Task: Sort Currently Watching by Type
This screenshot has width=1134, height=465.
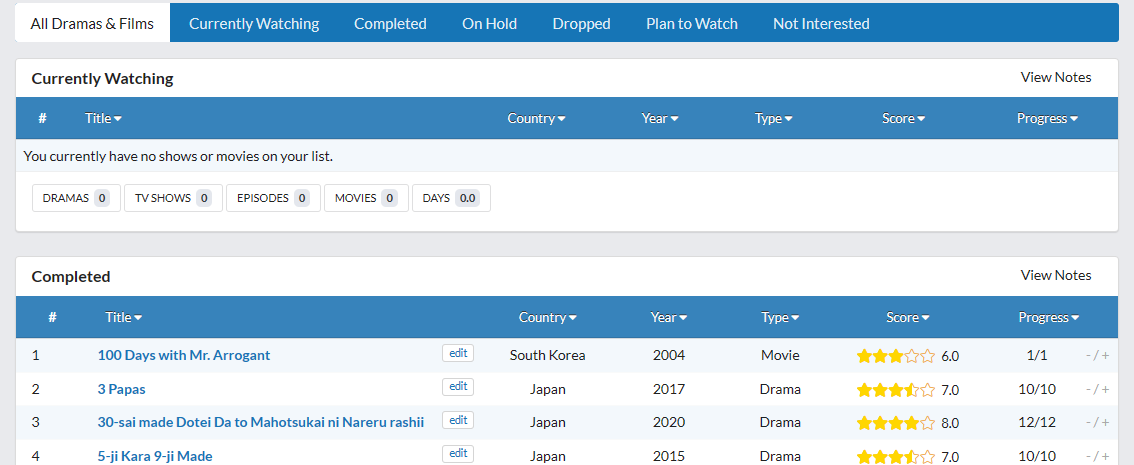Action: [773, 119]
